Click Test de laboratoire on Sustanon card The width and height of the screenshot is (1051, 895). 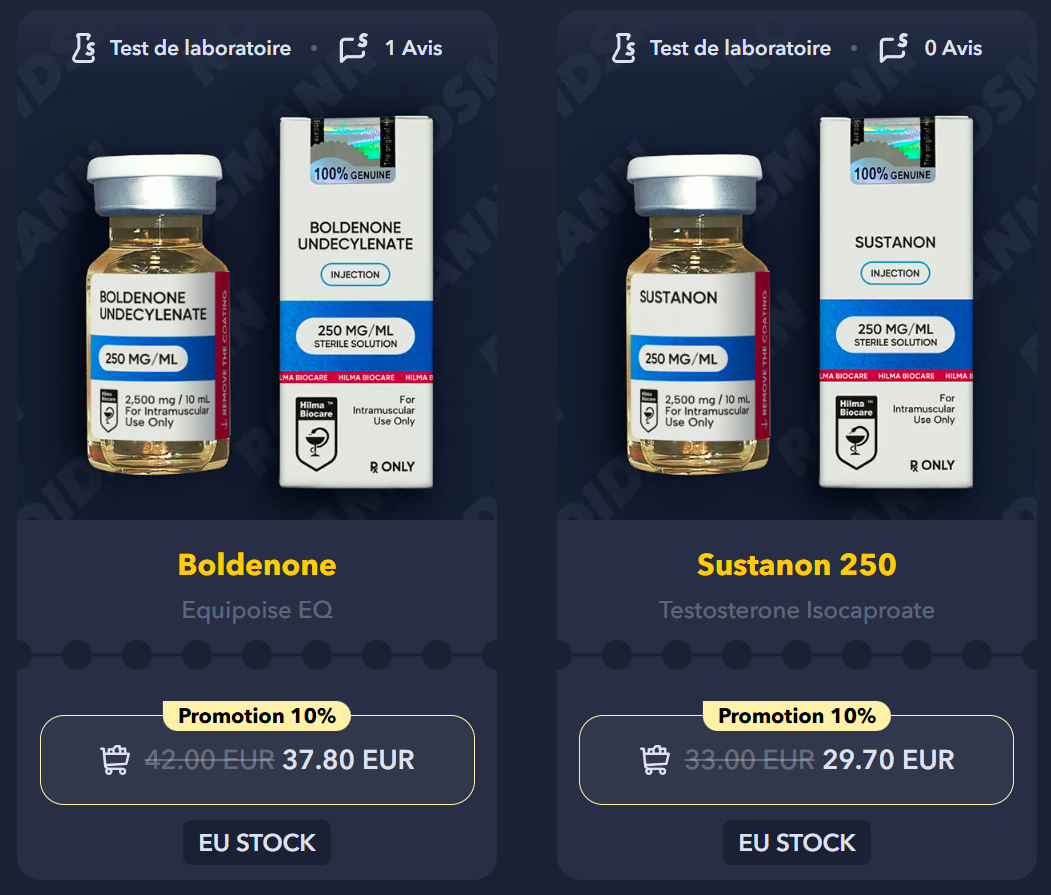tap(740, 48)
